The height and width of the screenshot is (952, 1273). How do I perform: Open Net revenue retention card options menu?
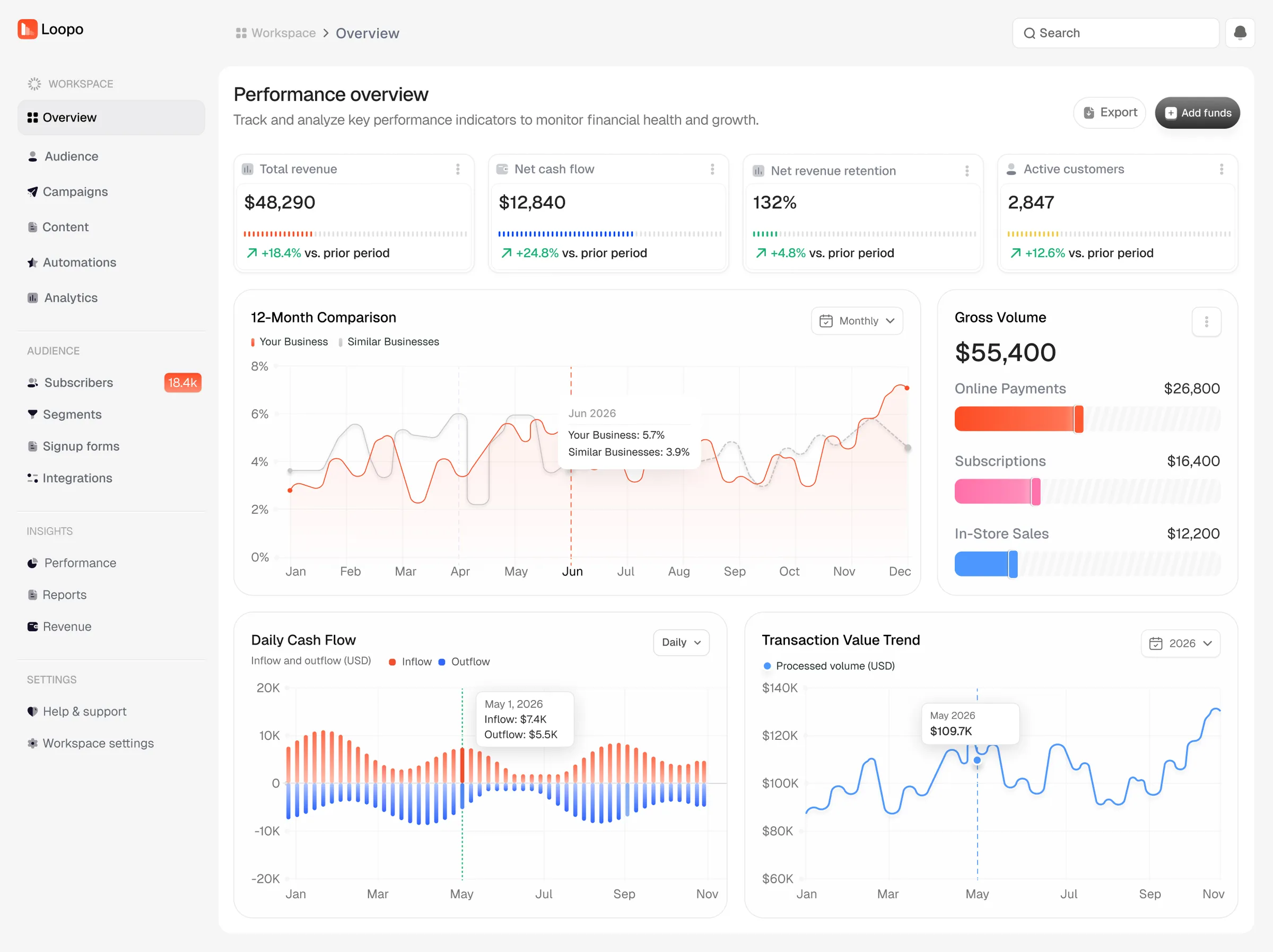point(966,171)
